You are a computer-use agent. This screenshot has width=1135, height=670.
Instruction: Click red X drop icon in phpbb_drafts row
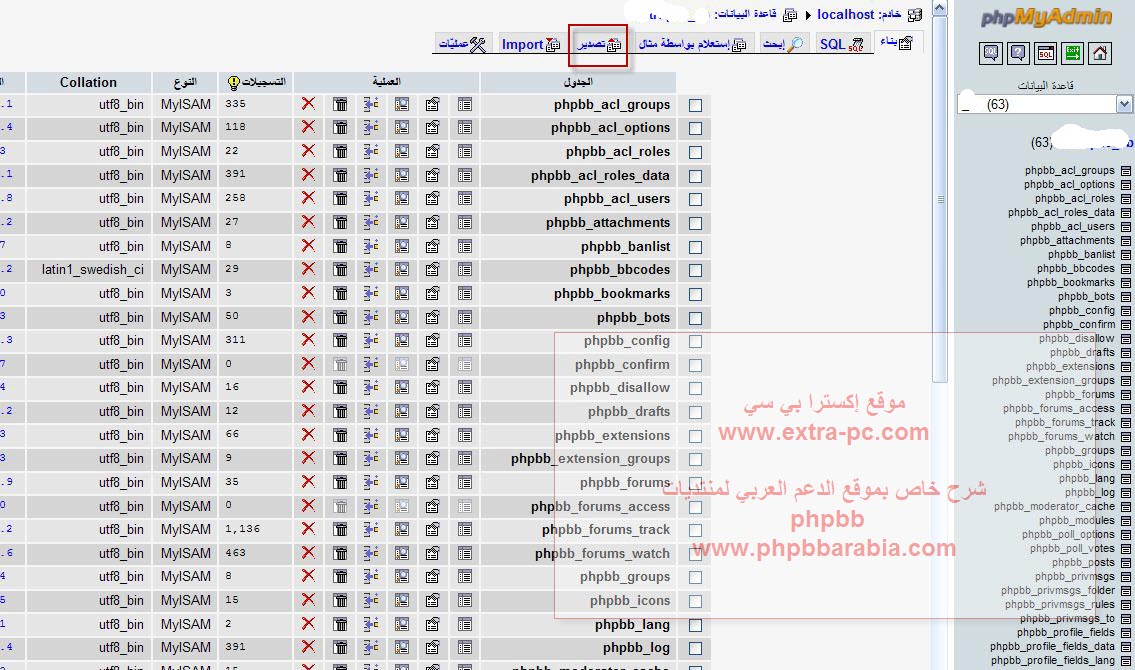pyautogui.click(x=308, y=410)
